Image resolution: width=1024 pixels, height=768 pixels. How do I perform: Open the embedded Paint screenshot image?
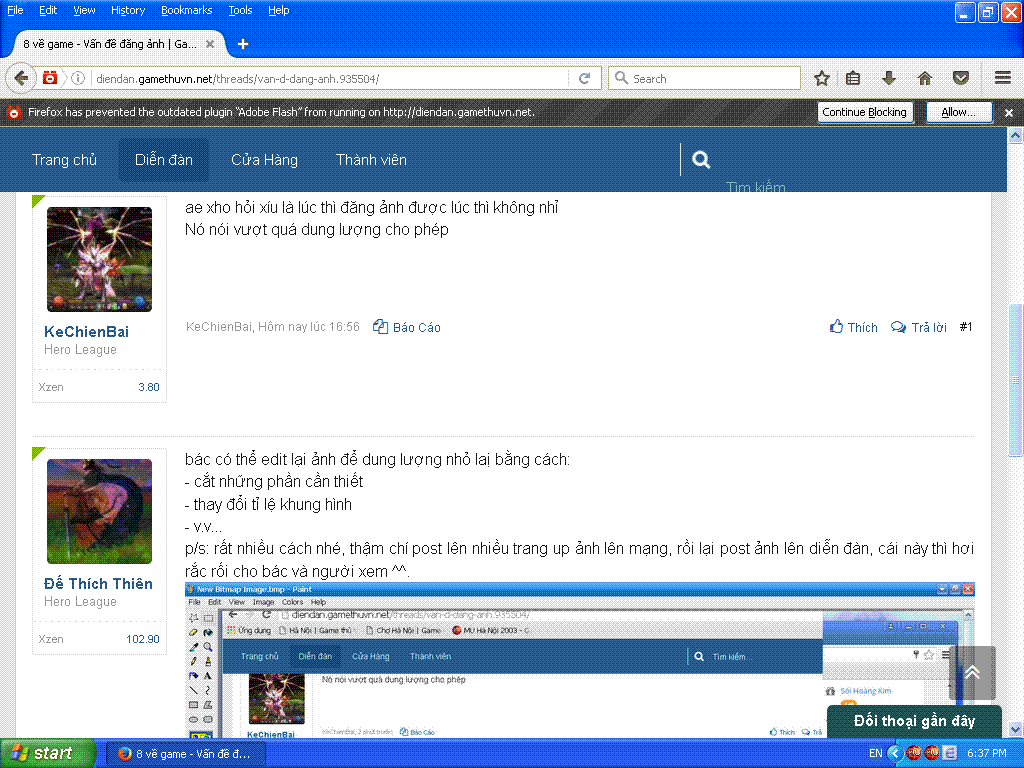579,660
